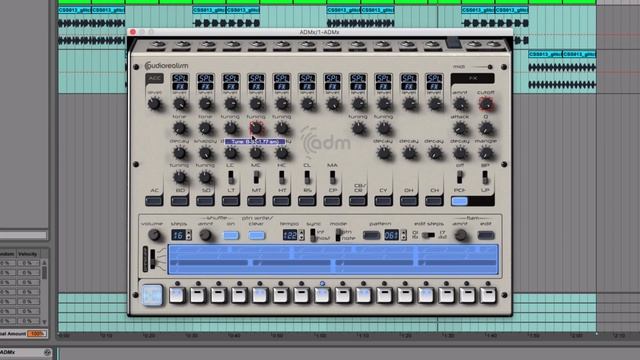
Task: Select the CY cymbal instrument button
Action: click(383, 201)
